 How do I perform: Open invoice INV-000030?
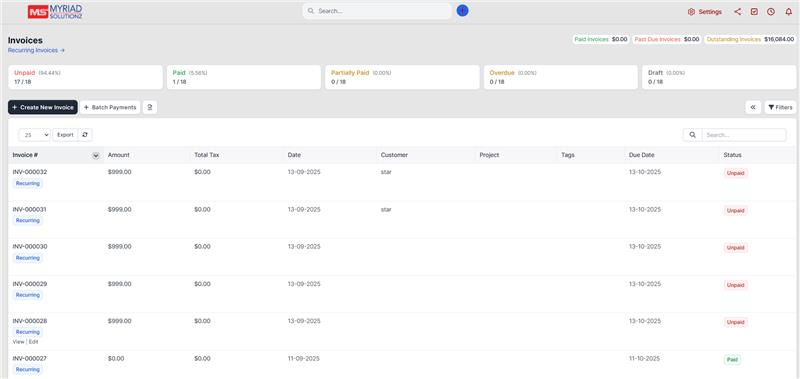point(30,246)
